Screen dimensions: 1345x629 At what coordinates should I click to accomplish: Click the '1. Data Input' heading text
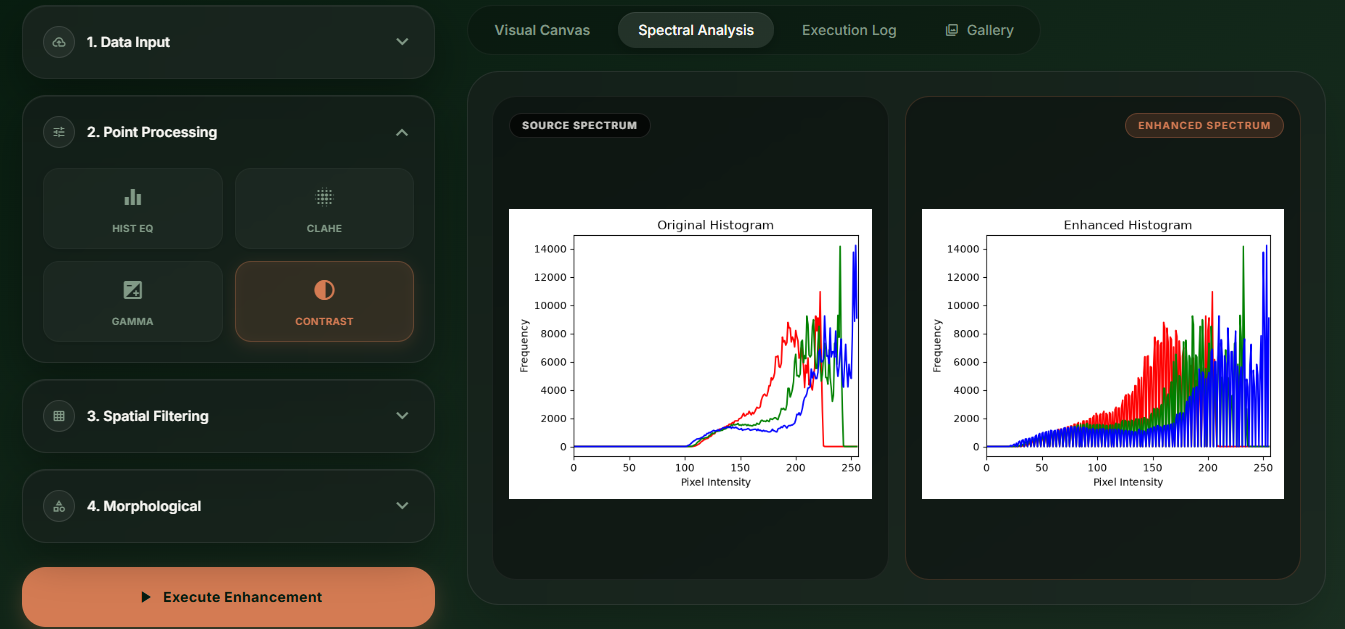click(128, 42)
